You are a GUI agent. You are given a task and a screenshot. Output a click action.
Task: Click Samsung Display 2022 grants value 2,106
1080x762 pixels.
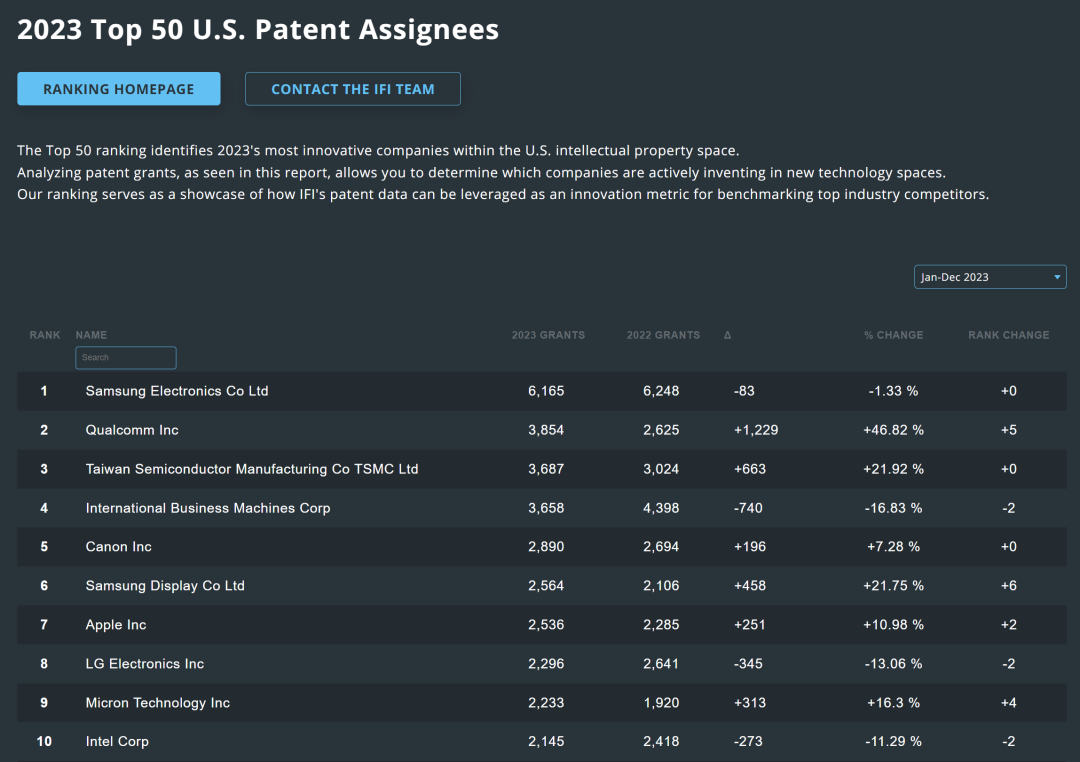pos(661,586)
